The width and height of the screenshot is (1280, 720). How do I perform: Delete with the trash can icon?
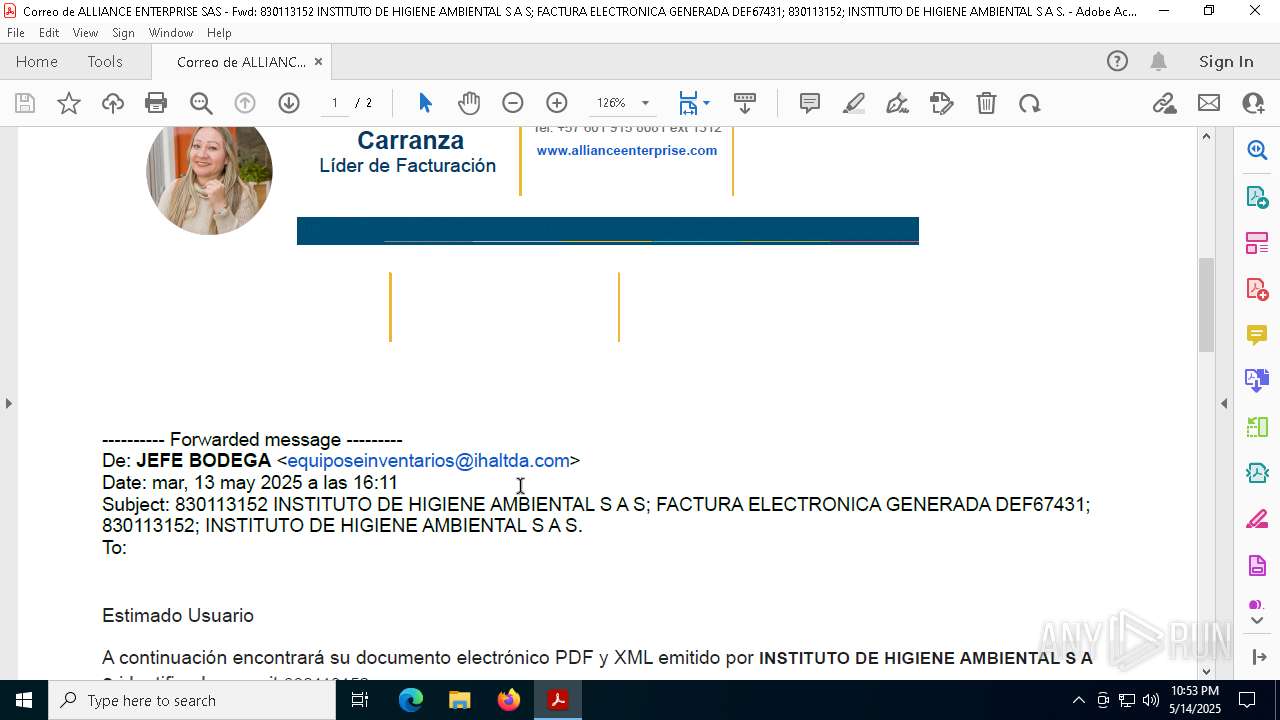(x=986, y=103)
